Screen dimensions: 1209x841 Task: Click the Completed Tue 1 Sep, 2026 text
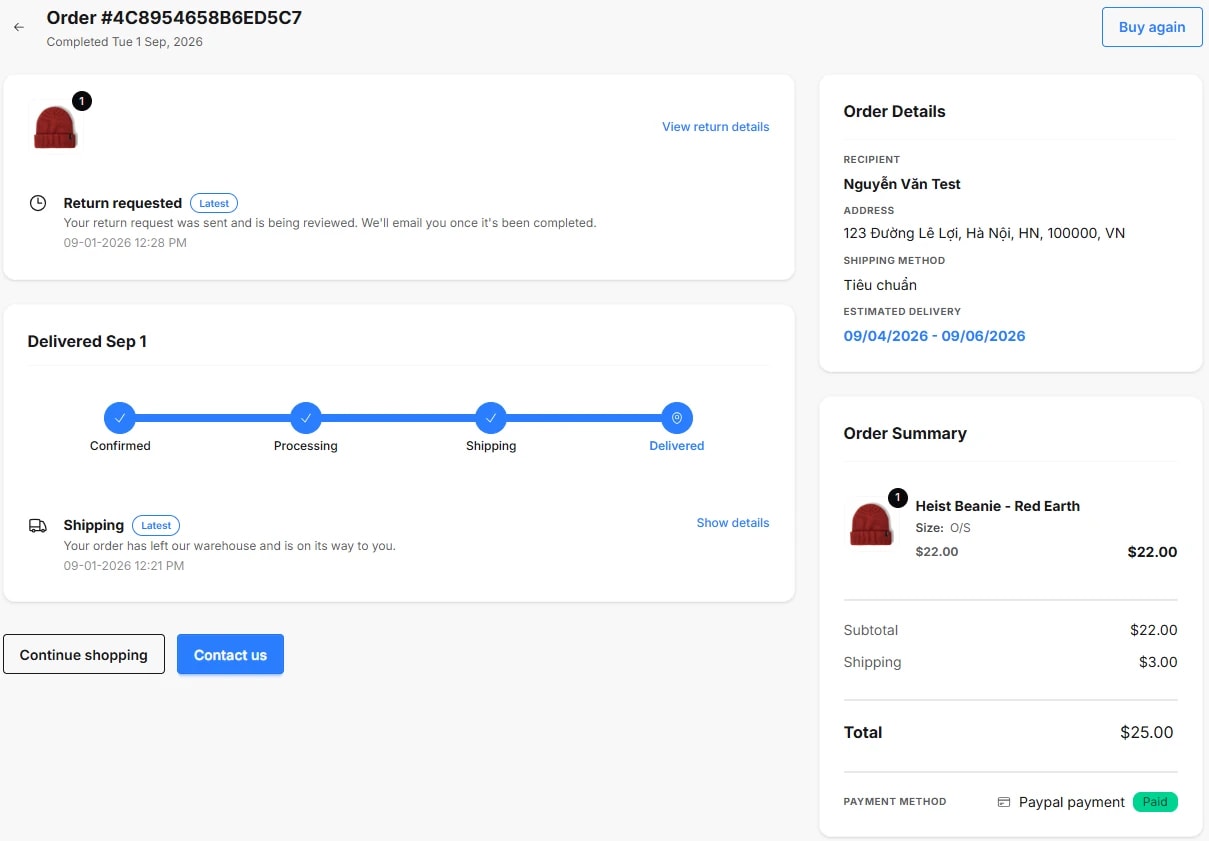click(x=125, y=42)
